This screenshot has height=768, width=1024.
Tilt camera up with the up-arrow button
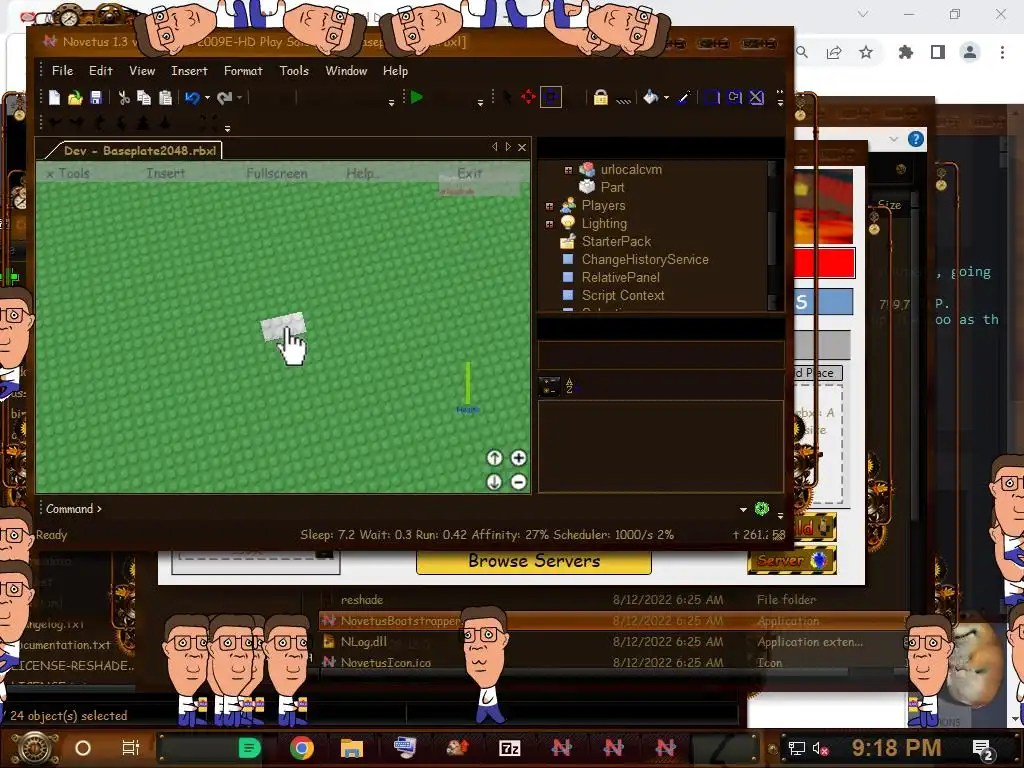tap(494, 458)
